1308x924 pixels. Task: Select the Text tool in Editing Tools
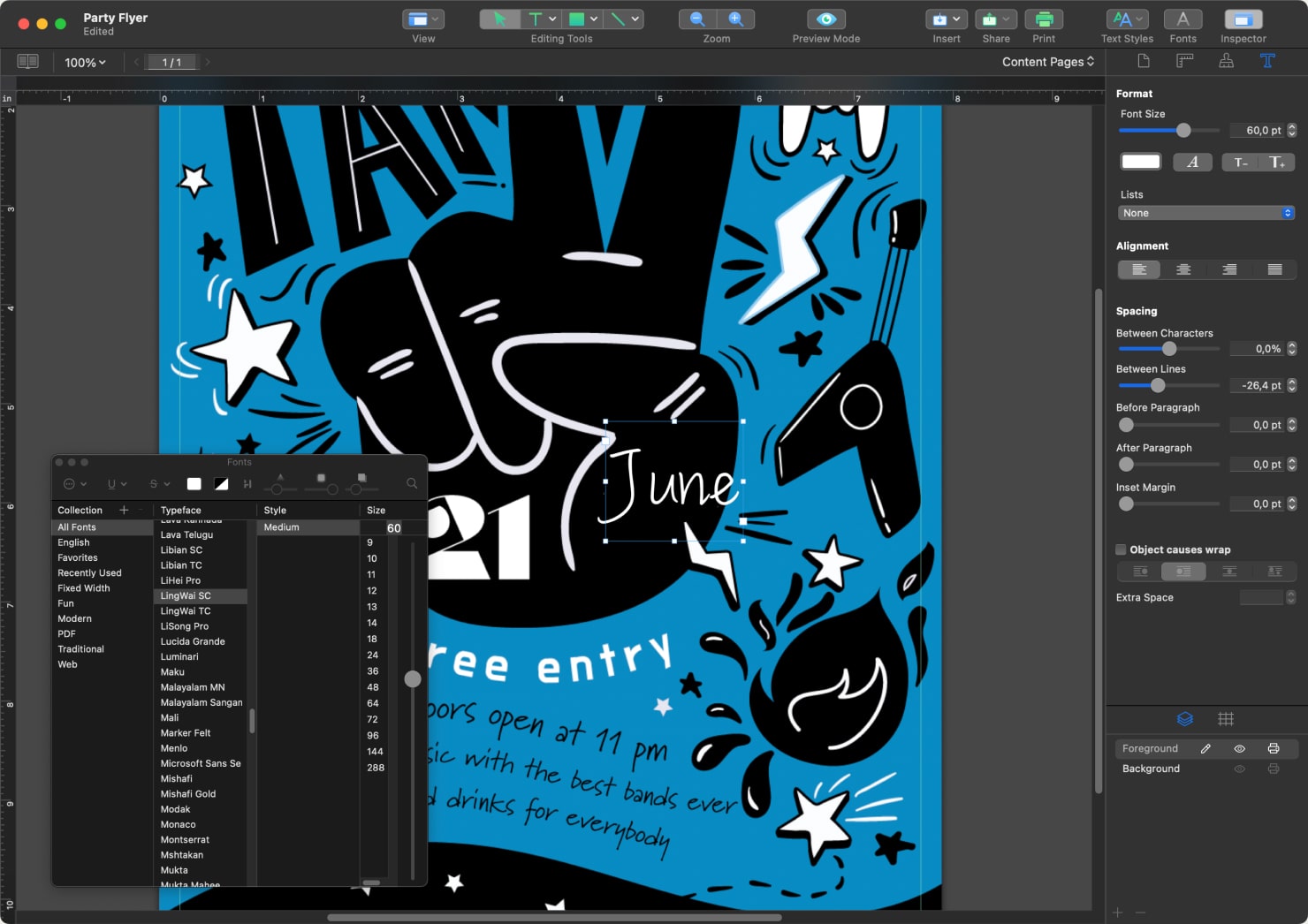pyautogui.click(x=536, y=19)
